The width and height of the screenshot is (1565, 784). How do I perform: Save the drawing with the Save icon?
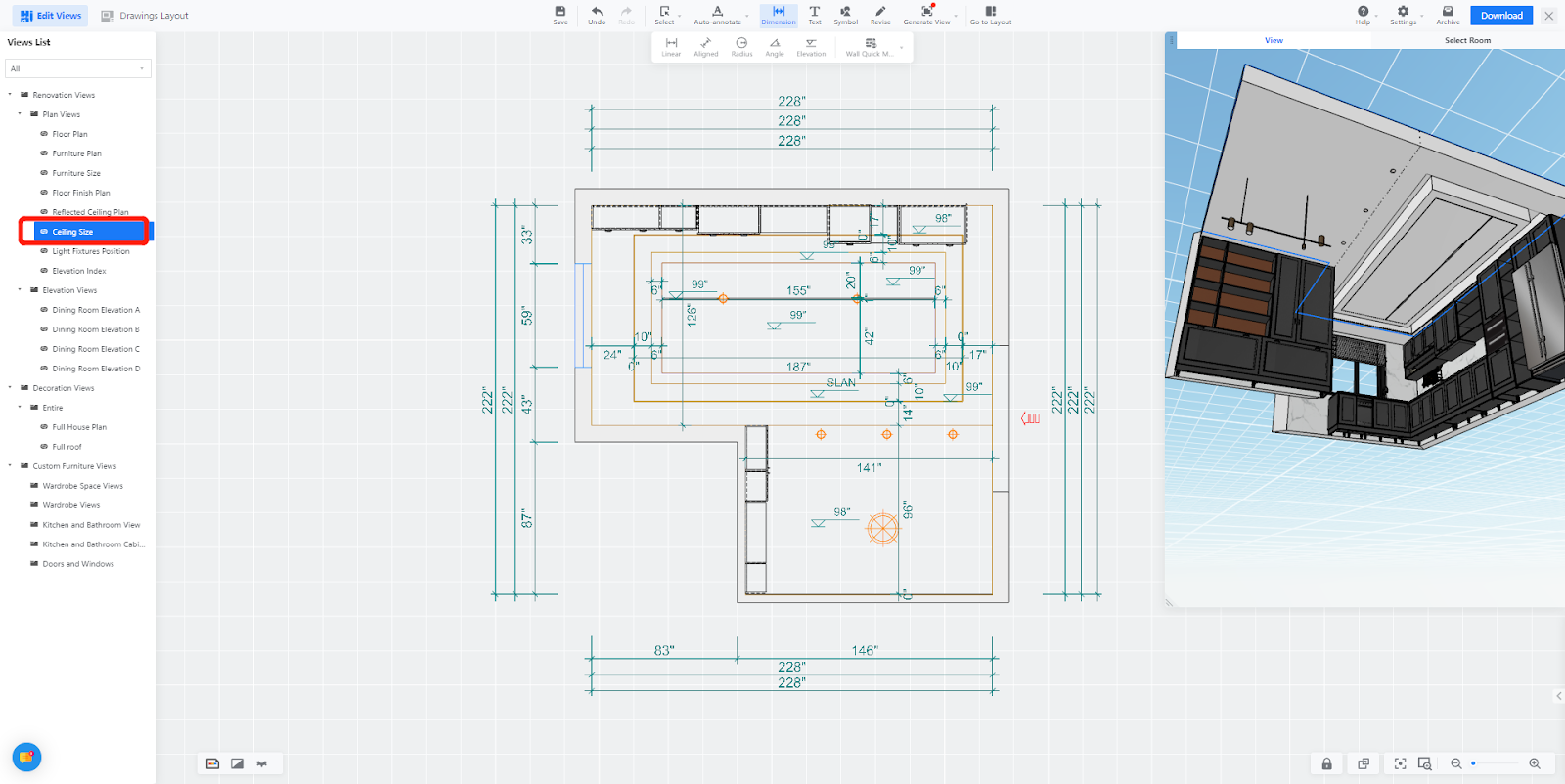click(560, 15)
